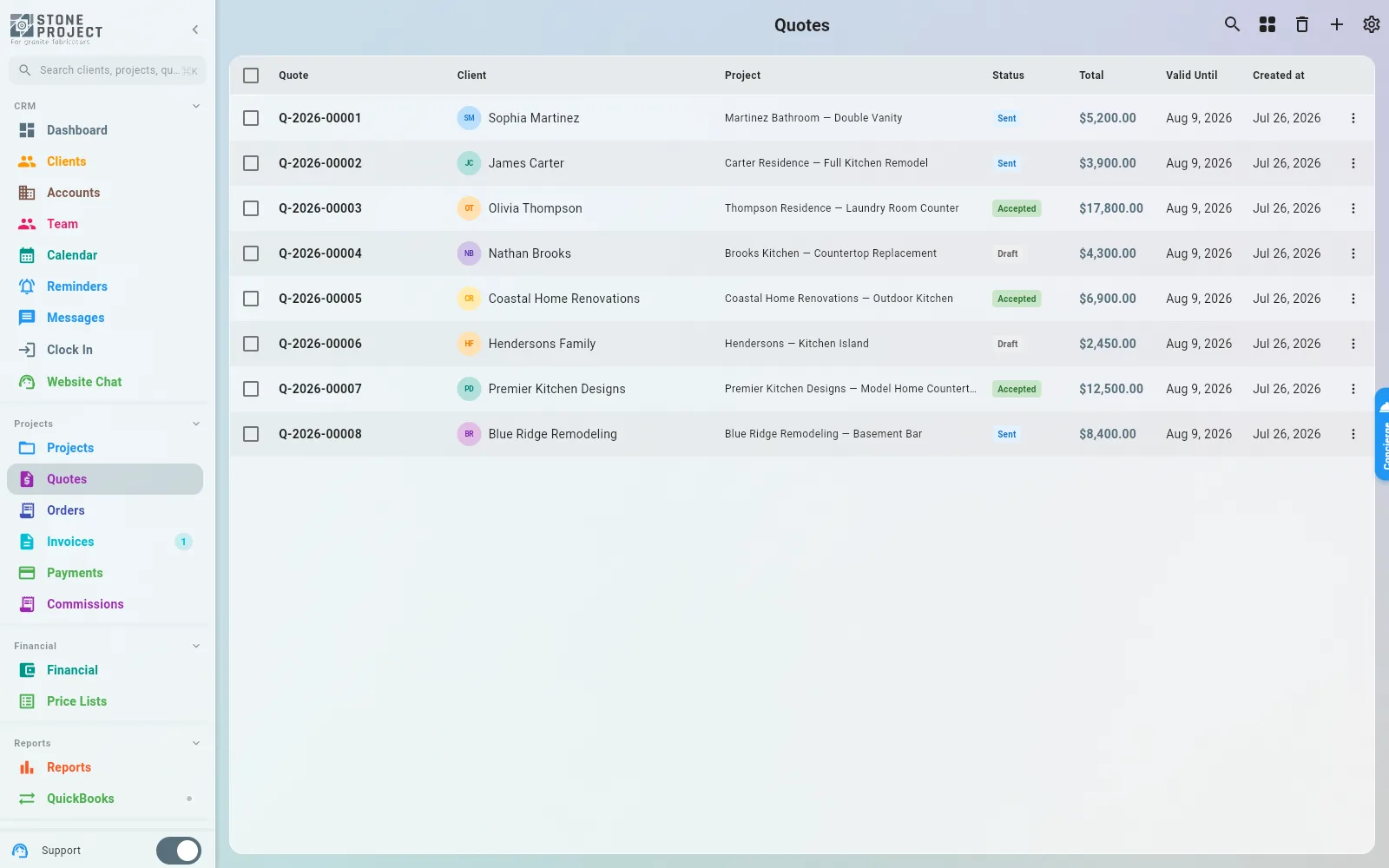
Task: Collapse sidebar with left chevron
Action: (x=195, y=30)
